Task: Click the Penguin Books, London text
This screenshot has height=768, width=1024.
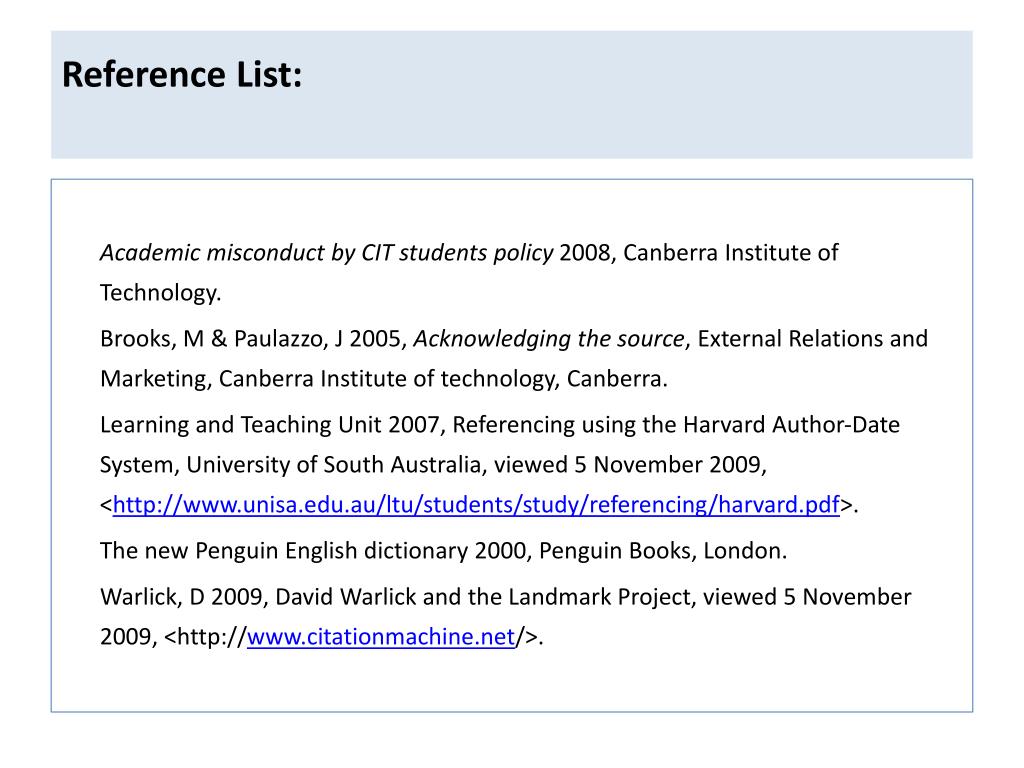Action: click(x=663, y=551)
